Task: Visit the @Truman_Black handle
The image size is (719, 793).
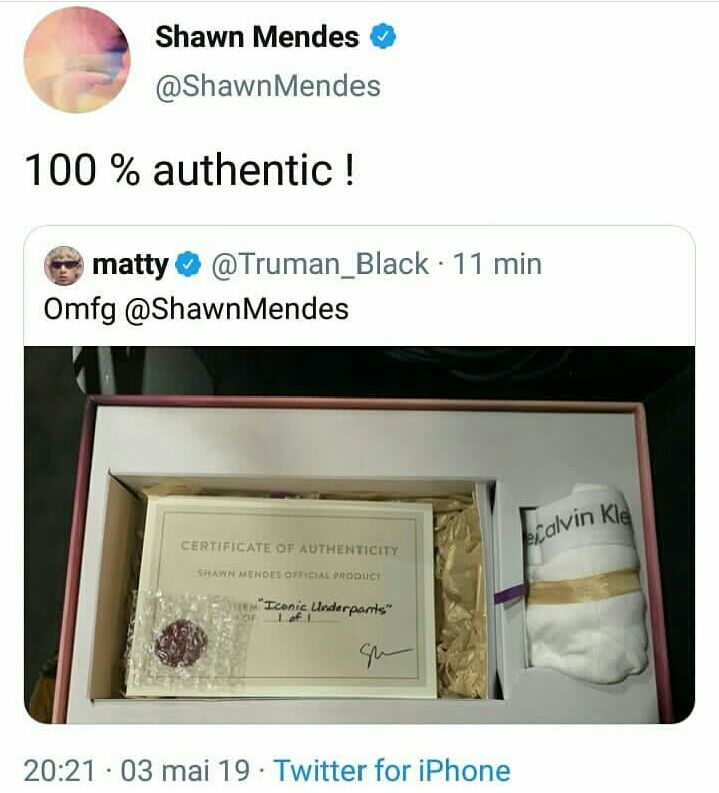Action: (x=320, y=265)
